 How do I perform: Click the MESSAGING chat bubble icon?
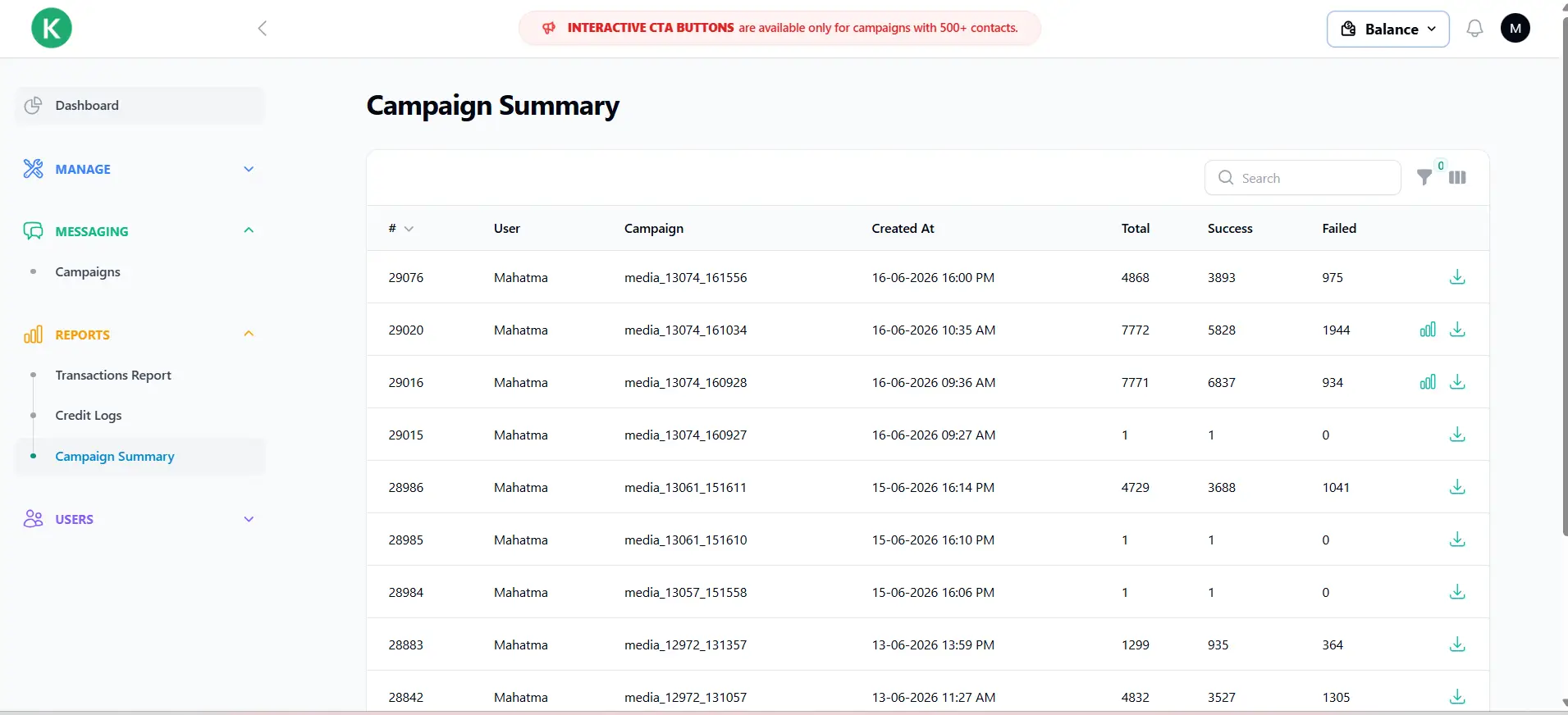[33, 231]
